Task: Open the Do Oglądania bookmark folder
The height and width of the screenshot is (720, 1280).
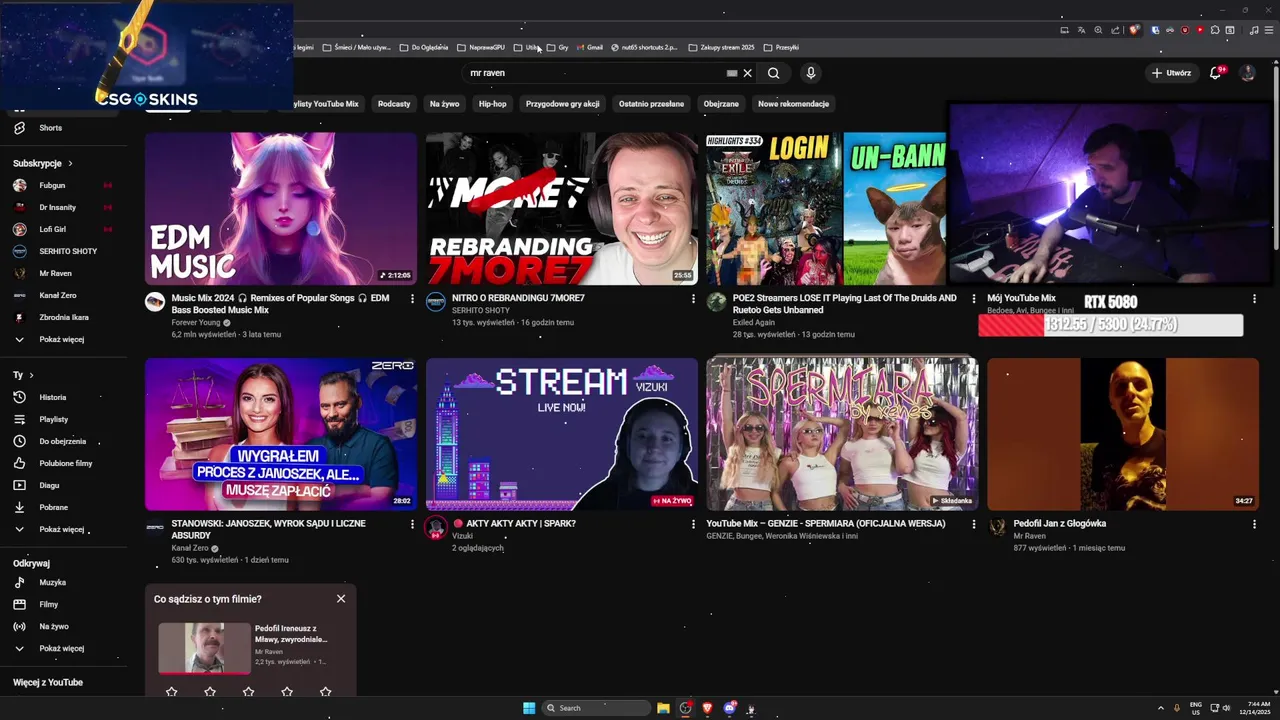Action: tap(424, 47)
